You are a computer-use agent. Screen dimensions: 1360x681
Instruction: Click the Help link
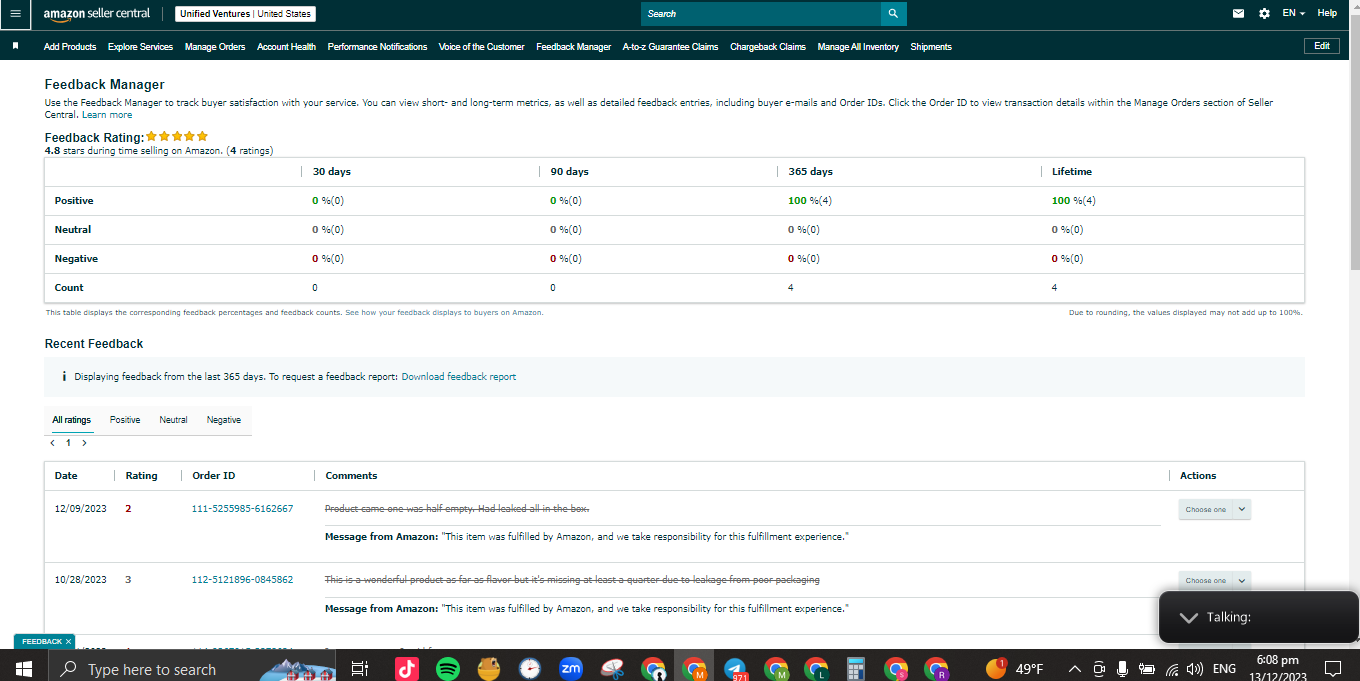(x=1327, y=13)
